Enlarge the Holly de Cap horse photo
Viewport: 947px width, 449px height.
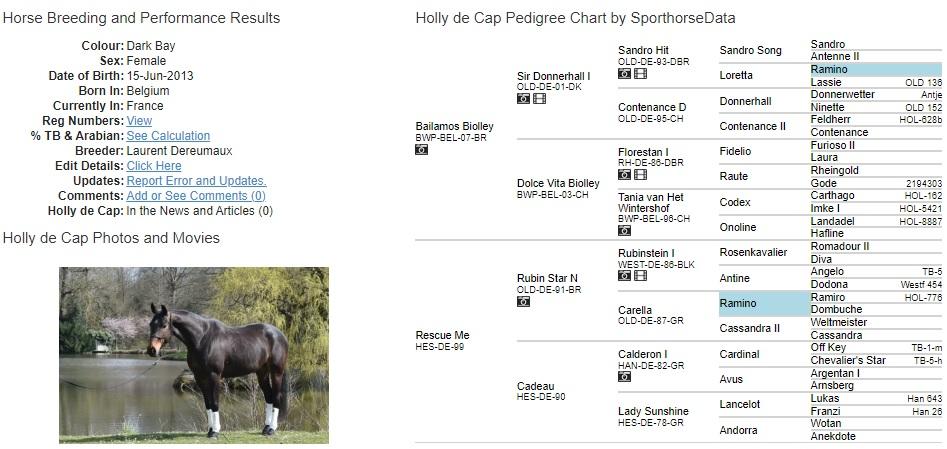194,355
